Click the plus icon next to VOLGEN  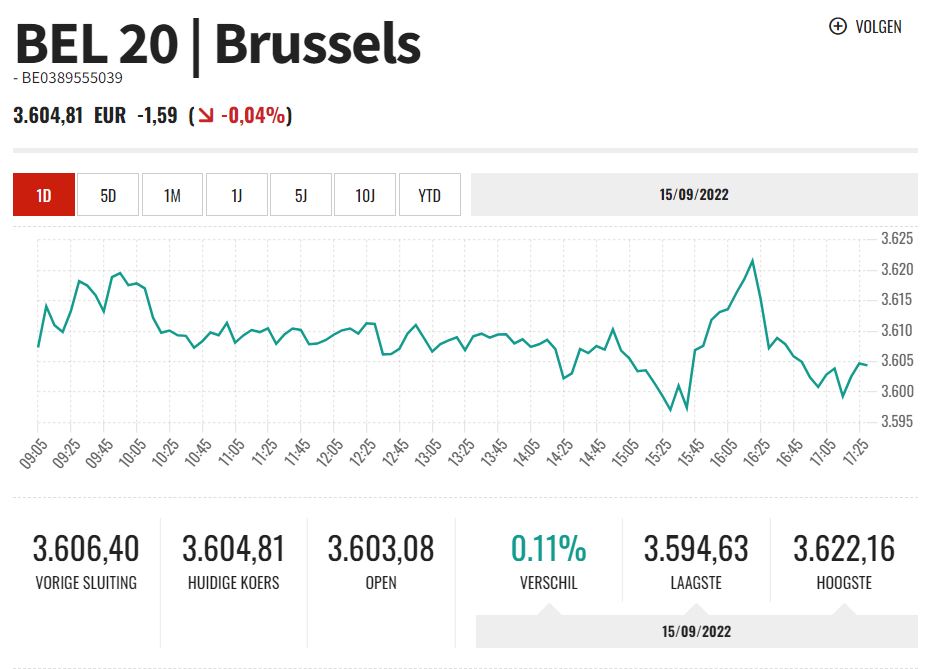(x=838, y=26)
